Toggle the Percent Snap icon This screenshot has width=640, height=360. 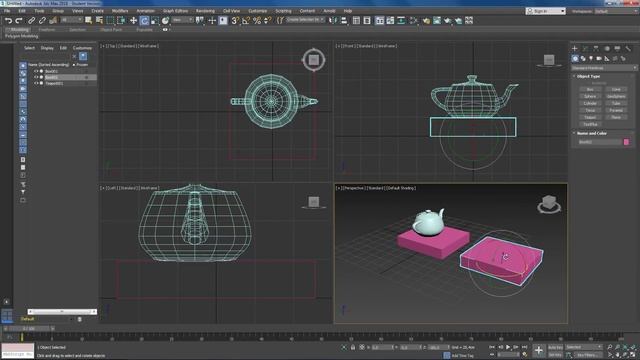[x=257, y=20]
